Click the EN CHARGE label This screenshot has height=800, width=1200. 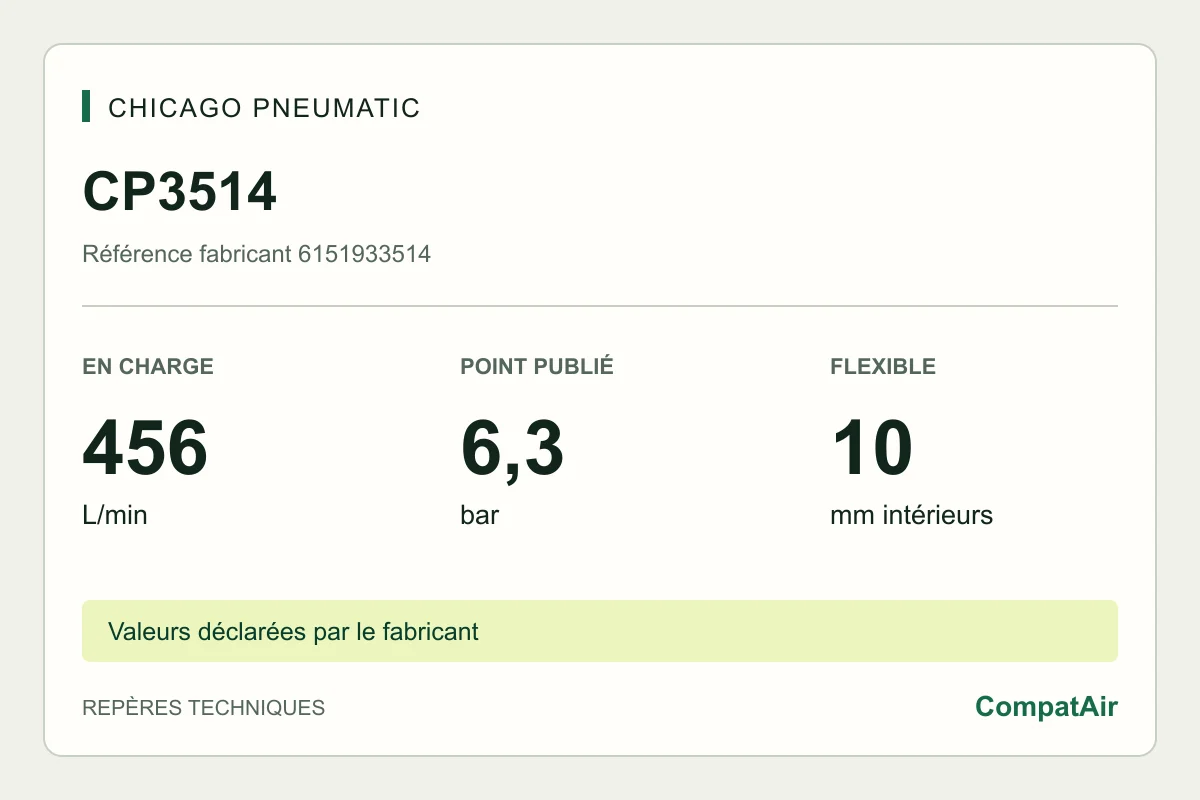point(148,366)
